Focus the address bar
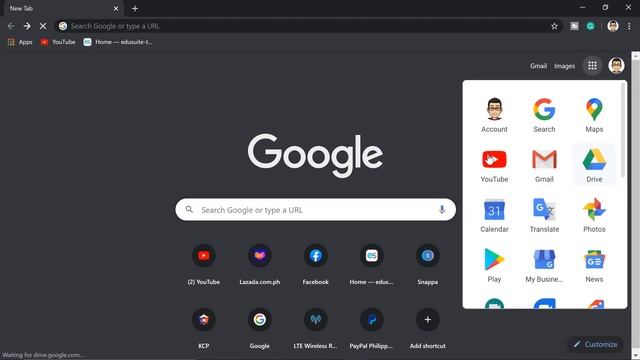Viewport: 640px width, 360px height. coord(308,26)
